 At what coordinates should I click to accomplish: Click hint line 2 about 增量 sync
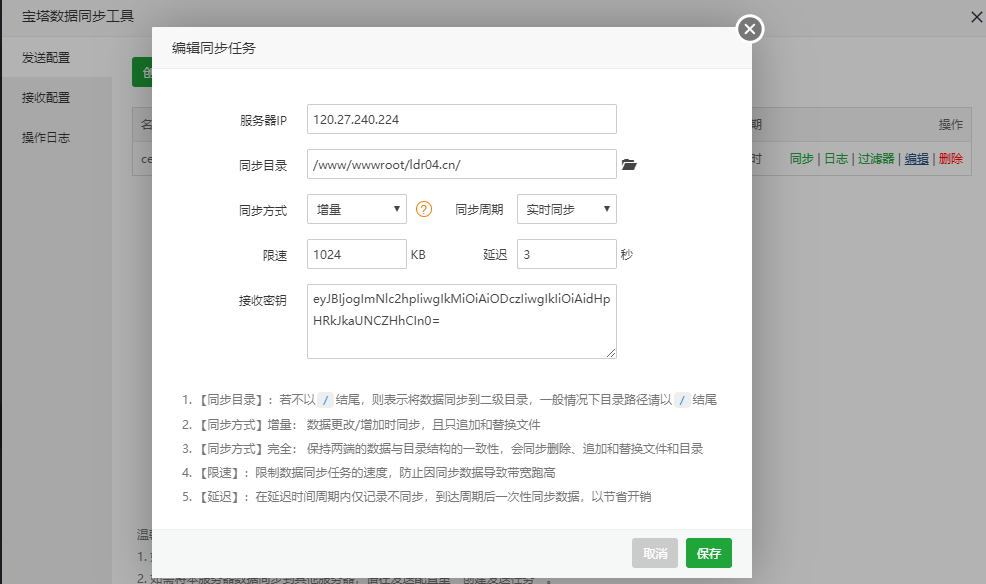pos(361,424)
